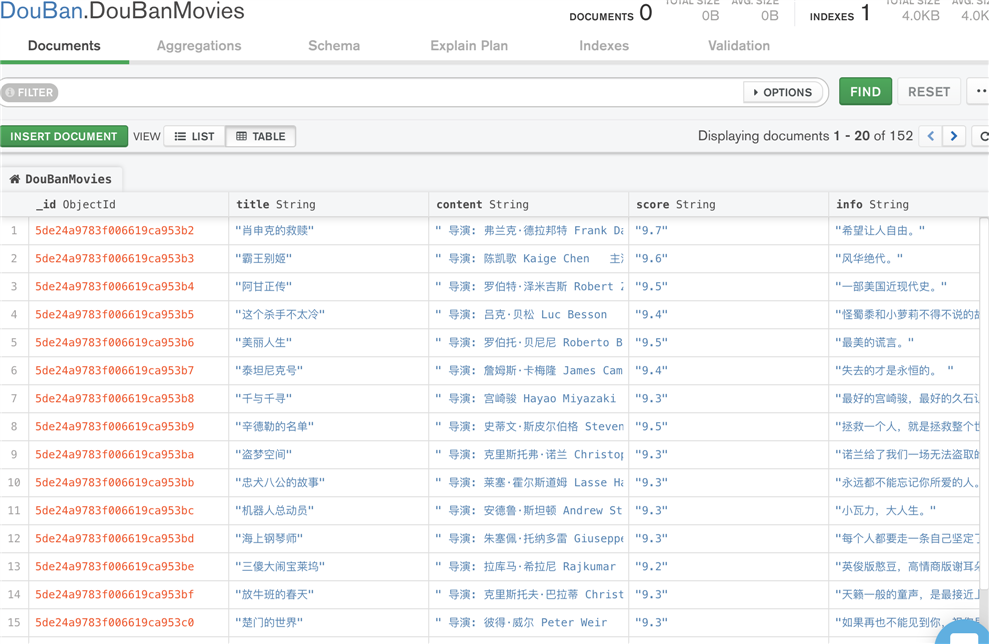This screenshot has height=644, width=989.
Task: Click the info cell "希望让人自由。"
Action: click(x=904, y=230)
